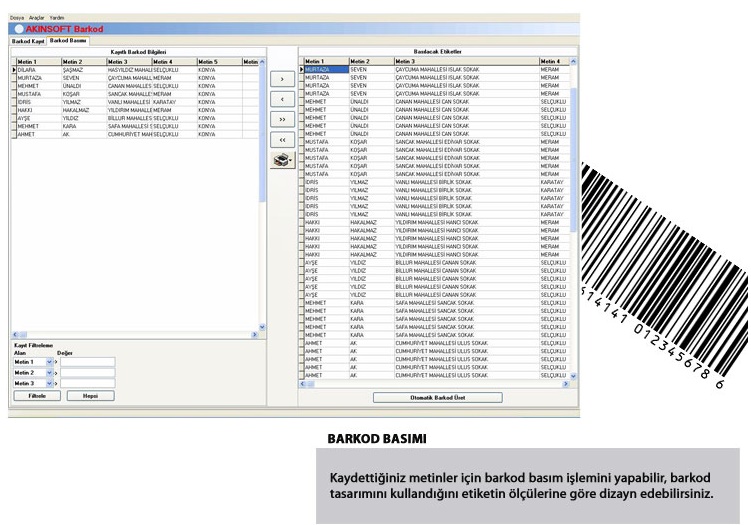Move selected record right with > button
Screen dimensions: 751x525
tap(283, 79)
